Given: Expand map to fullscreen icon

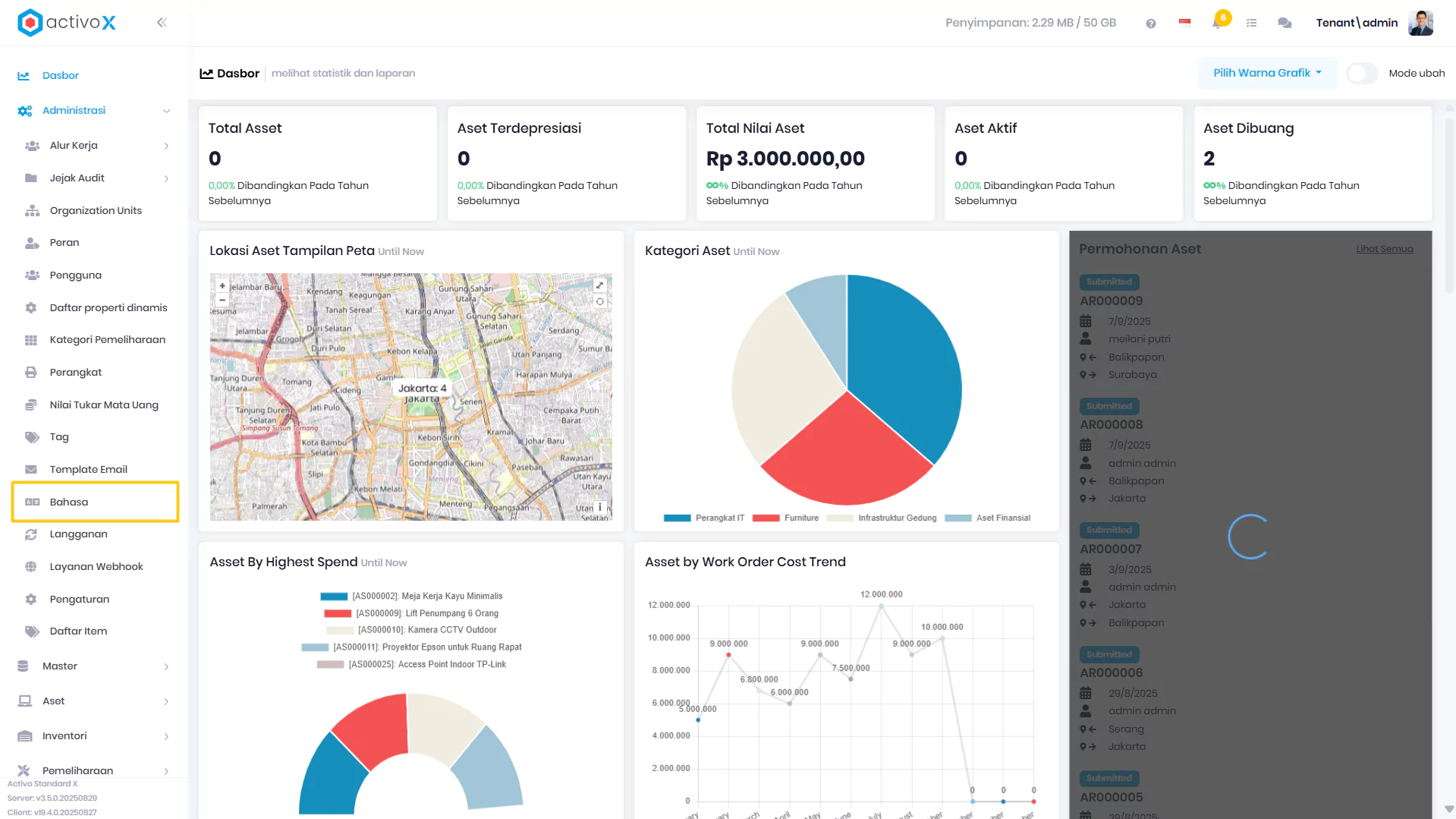Looking at the screenshot, I should click(x=599, y=285).
